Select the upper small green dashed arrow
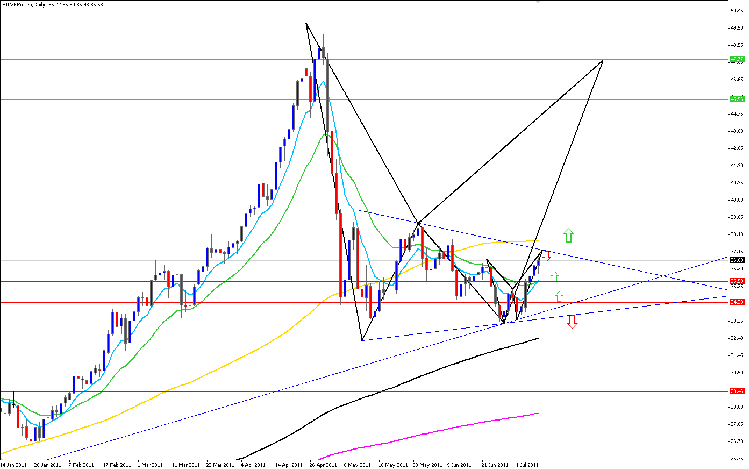Screen dimensions: 750x470 (x=555, y=276)
